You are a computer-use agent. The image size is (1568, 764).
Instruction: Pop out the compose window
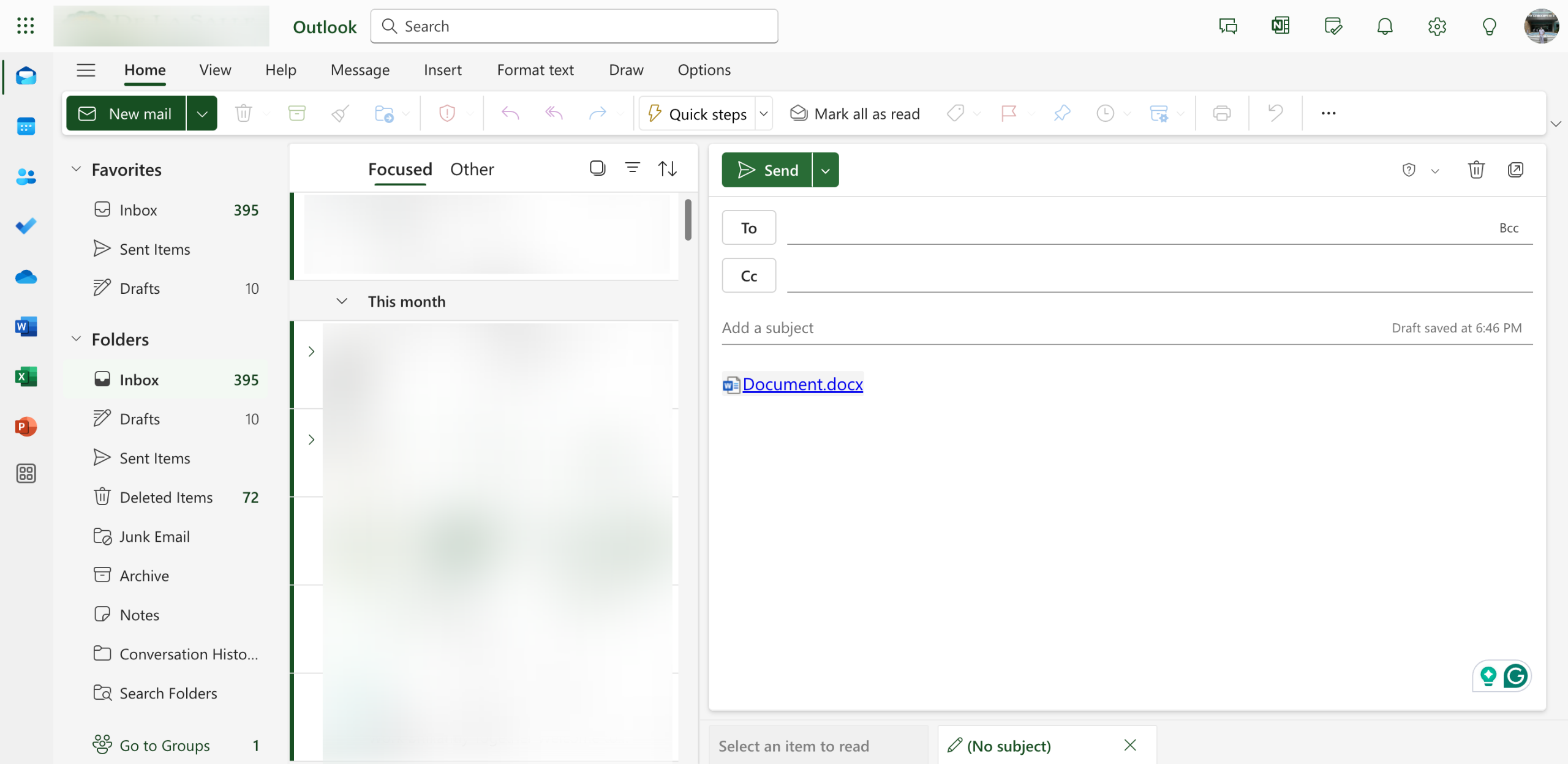1515,170
